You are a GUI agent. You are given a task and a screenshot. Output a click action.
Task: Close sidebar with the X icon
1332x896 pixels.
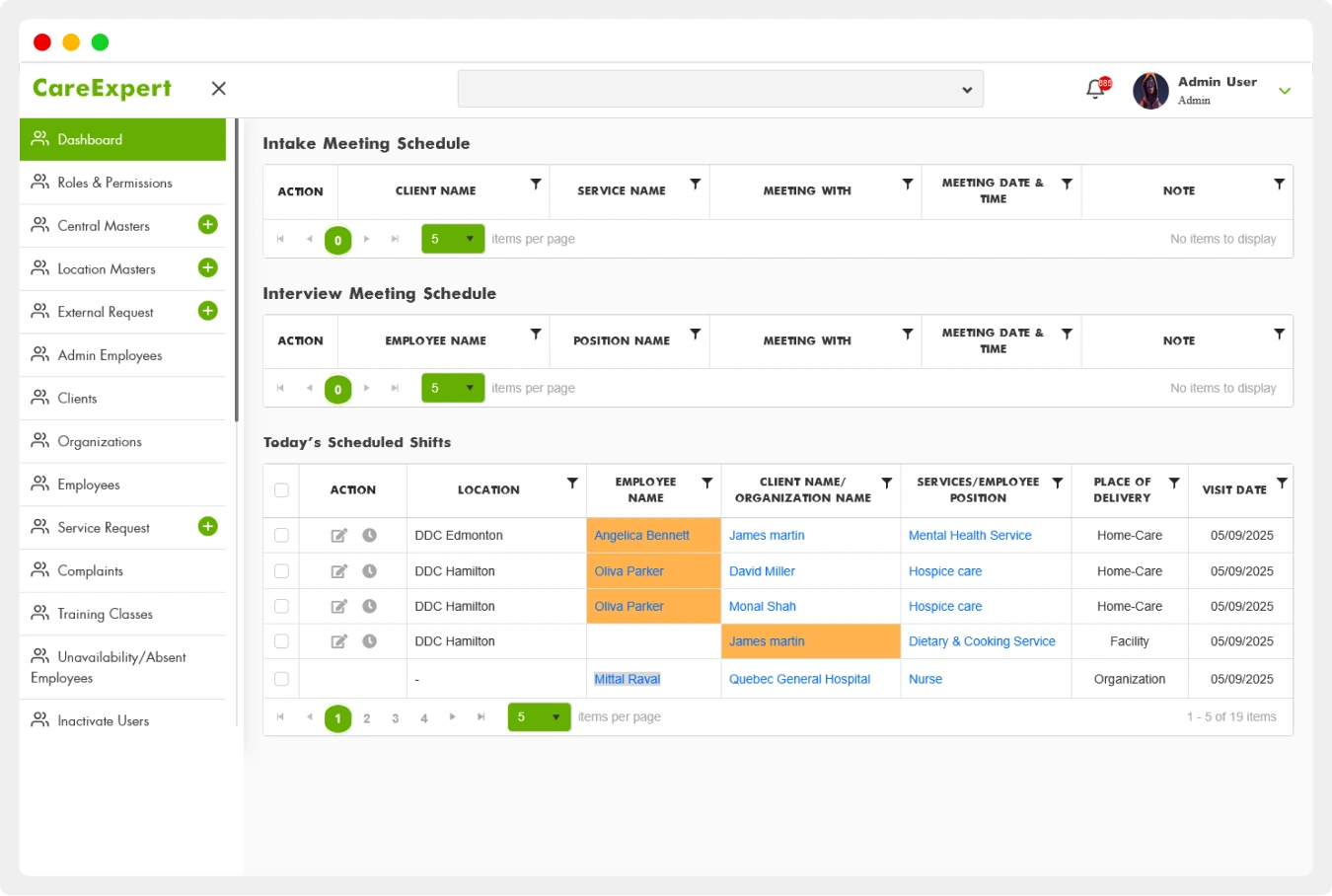click(219, 89)
